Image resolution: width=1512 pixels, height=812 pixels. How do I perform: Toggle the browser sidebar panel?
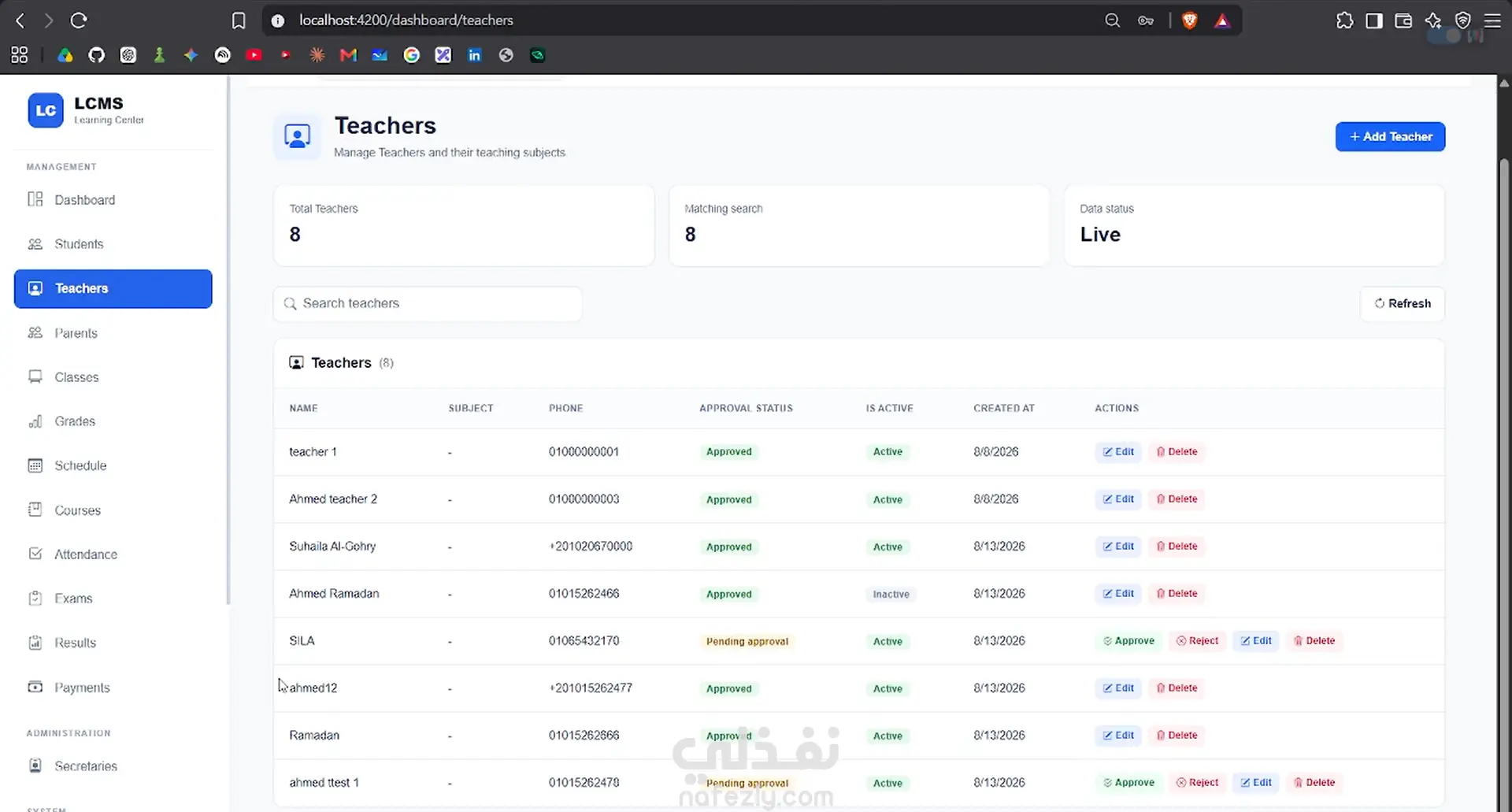click(1374, 20)
